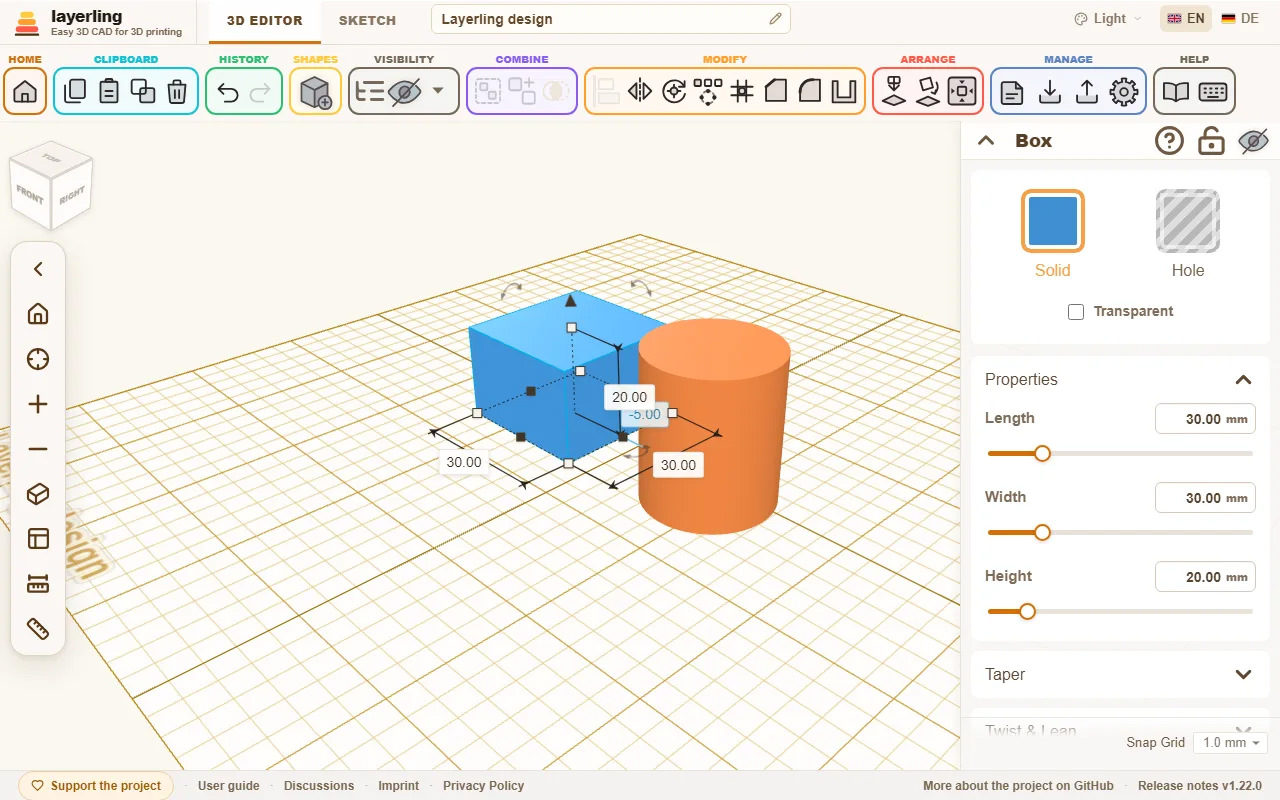Viewport: 1280px width, 800px height.
Task: Click Support the project button
Action: 96,785
